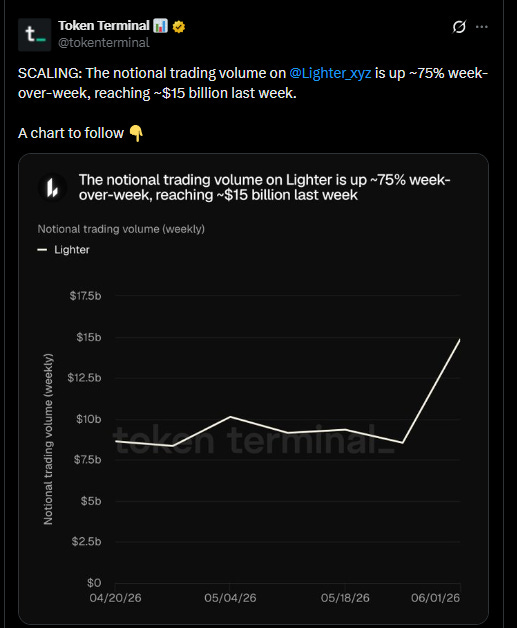Toggle the Lighter legend entry
517x628 pixels.
pos(63,250)
